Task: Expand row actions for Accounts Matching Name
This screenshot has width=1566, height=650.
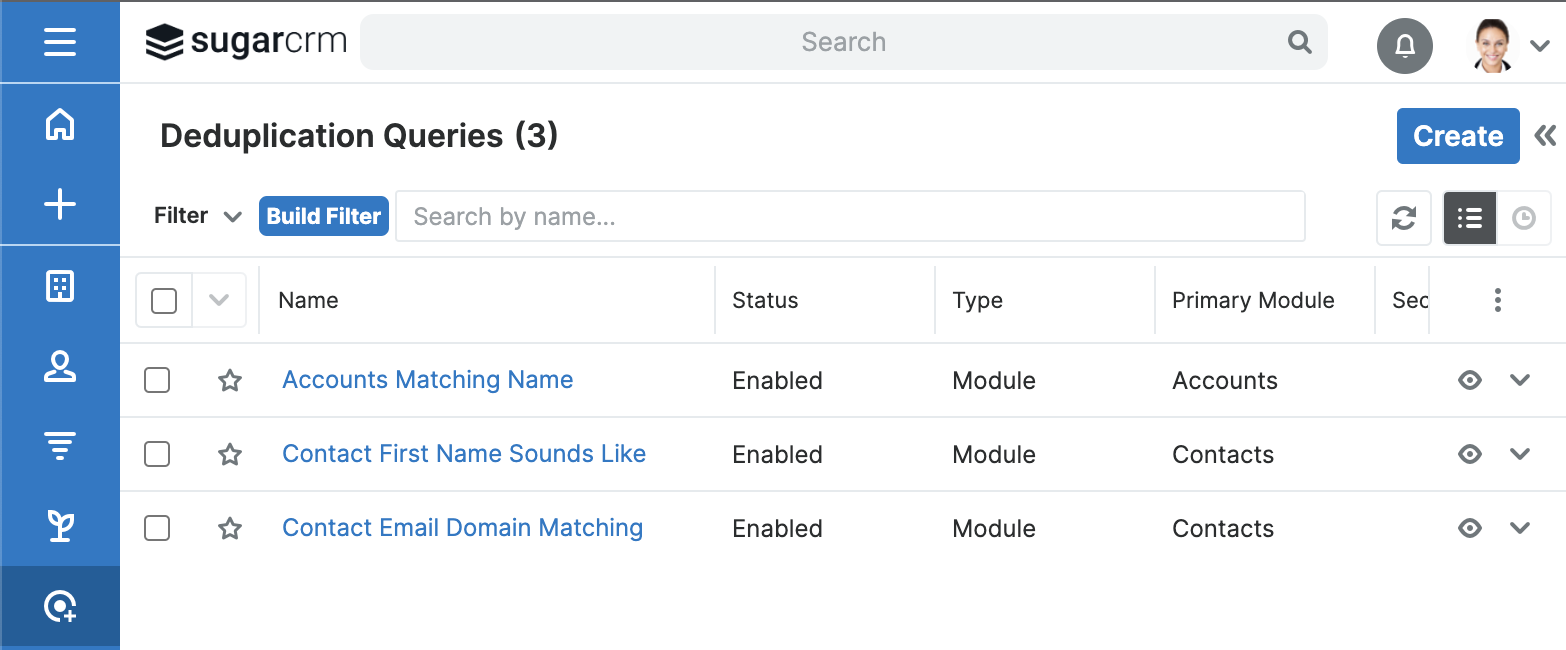Action: pyautogui.click(x=1520, y=380)
